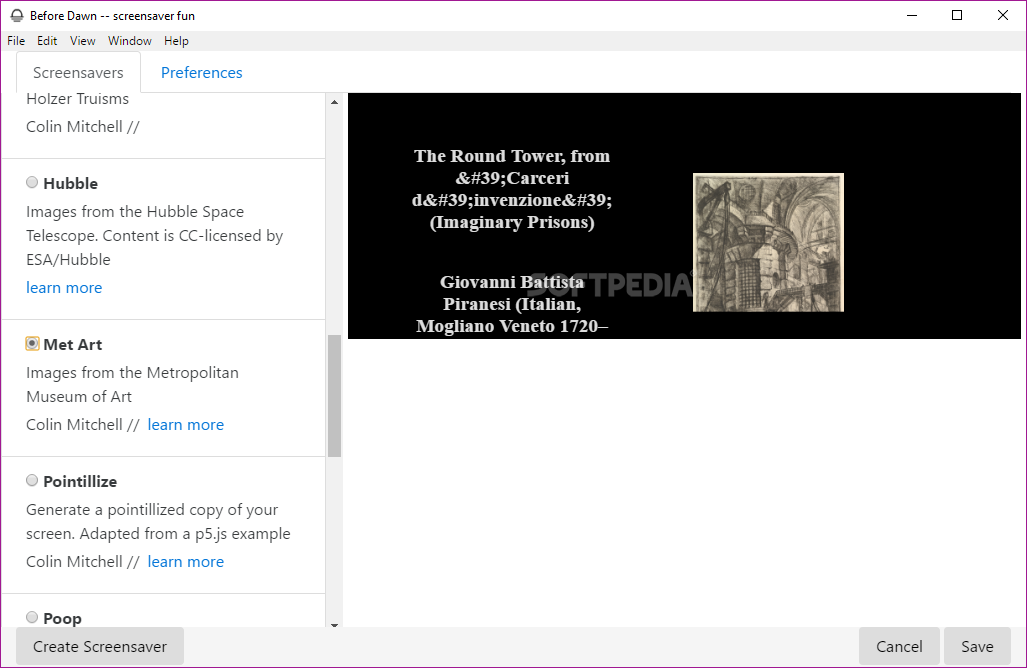Click the scrollbar up arrow in screensaver list
The width and height of the screenshot is (1027, 668).
(335, 102)
